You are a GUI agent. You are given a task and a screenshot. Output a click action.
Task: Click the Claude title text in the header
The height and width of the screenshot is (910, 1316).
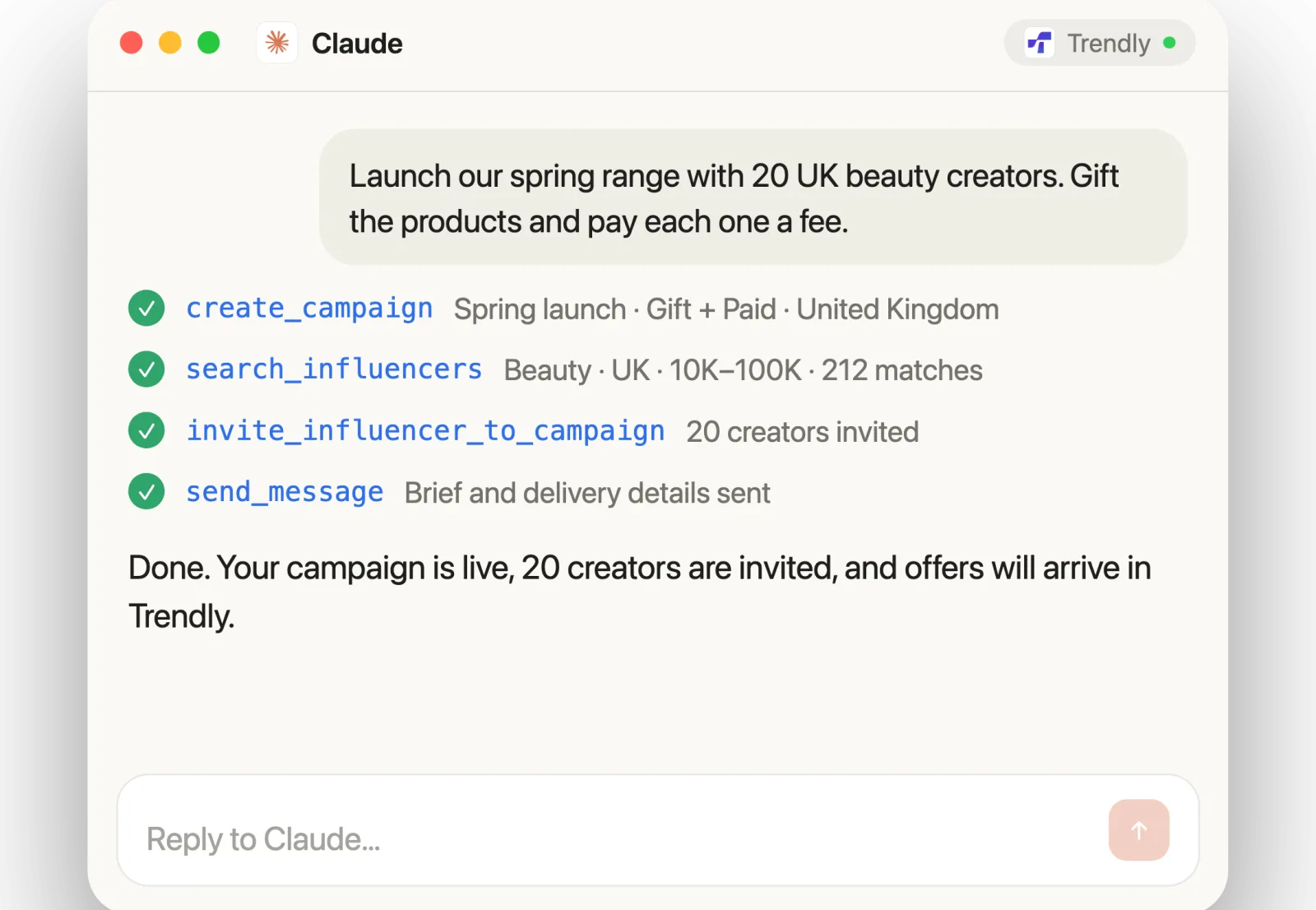pyautogui.click(x=357, y=44)
